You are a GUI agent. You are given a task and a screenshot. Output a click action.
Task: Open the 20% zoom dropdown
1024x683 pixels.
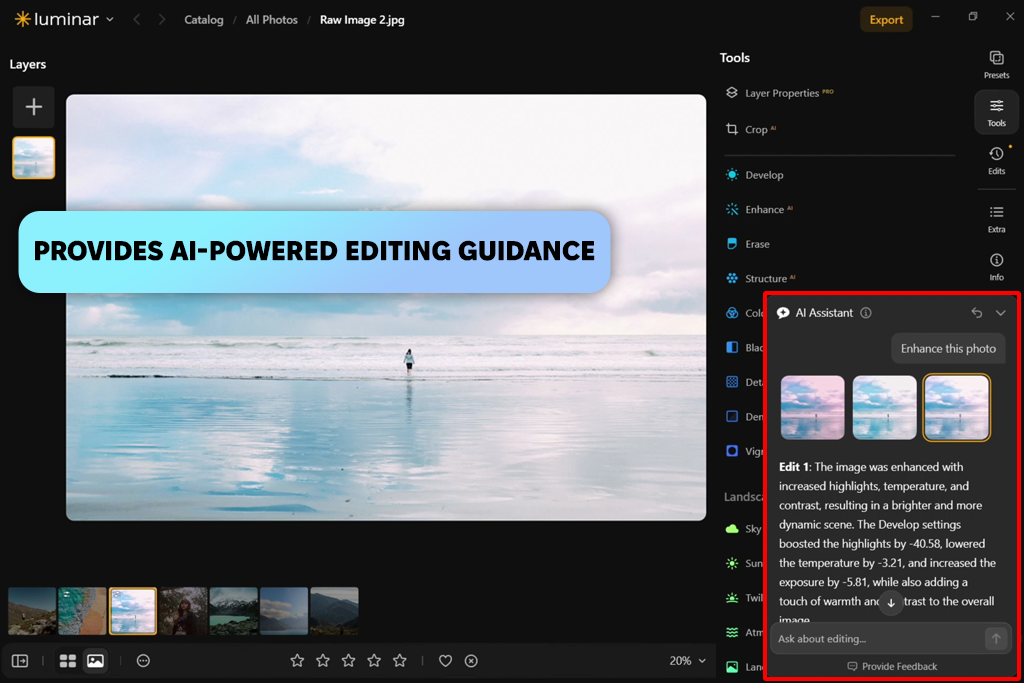687,661
